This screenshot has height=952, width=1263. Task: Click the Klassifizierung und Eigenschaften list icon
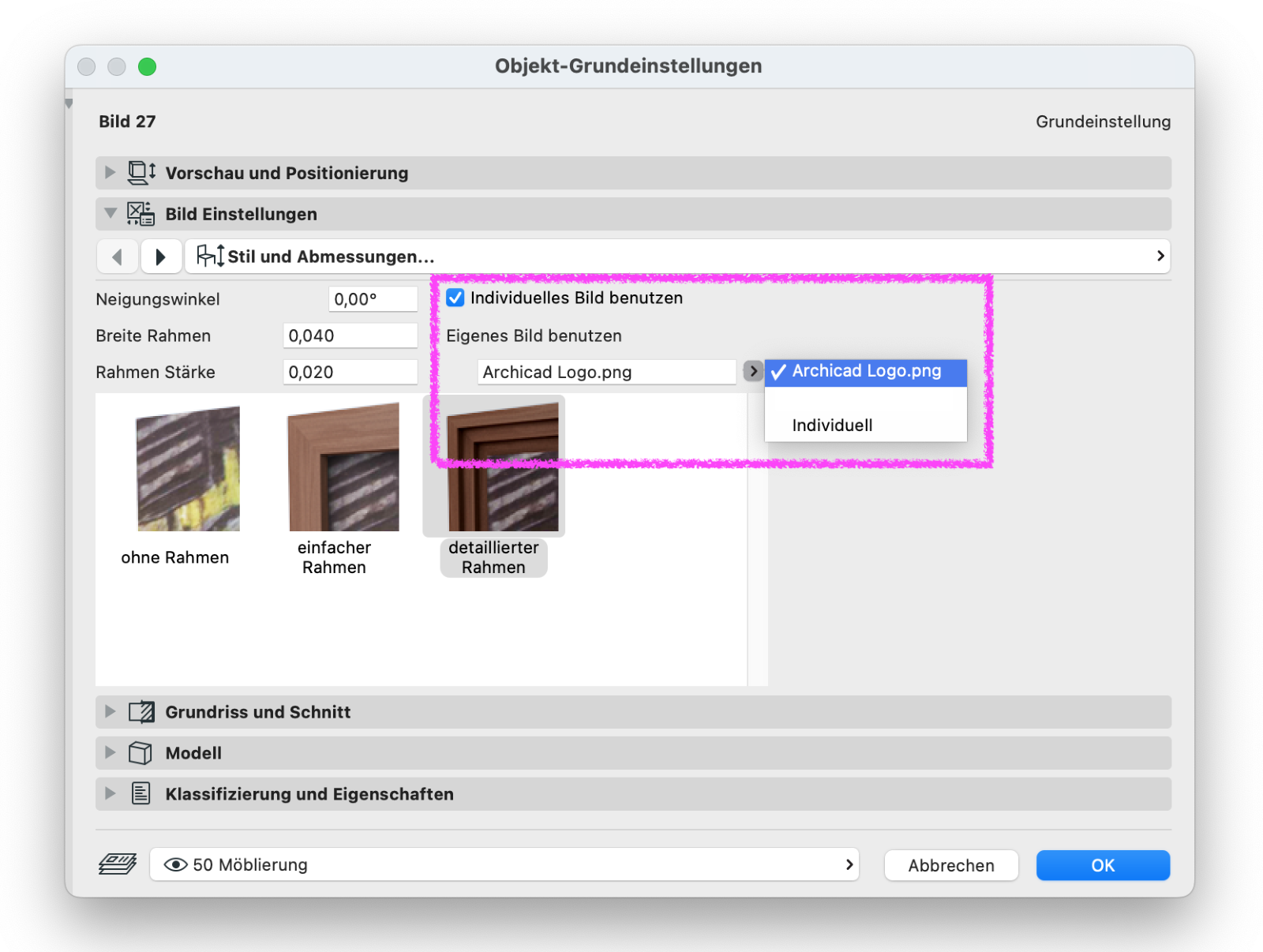click(x=141, y=793)
